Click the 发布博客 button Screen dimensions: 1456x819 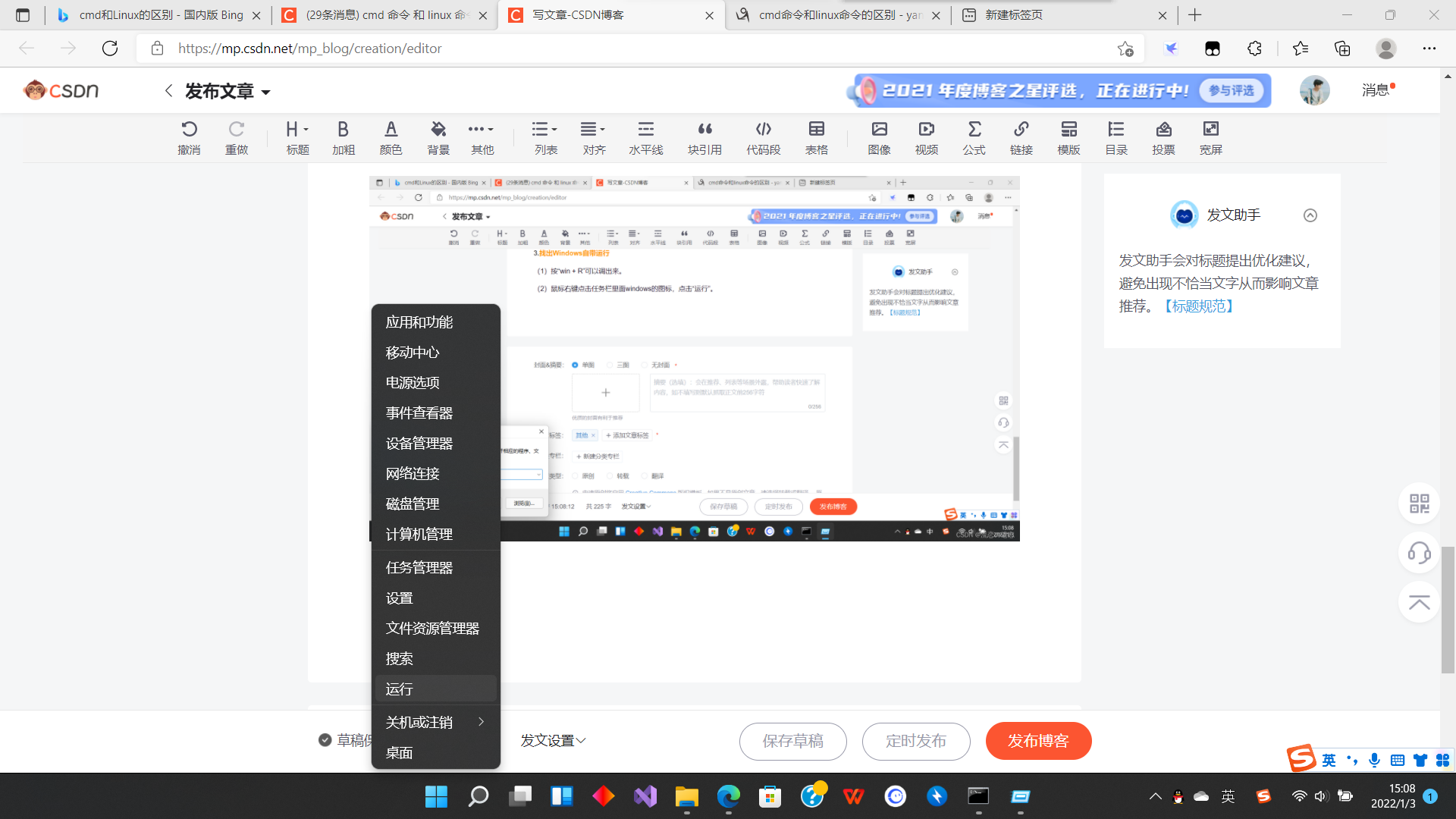(x=1037, y=741)
